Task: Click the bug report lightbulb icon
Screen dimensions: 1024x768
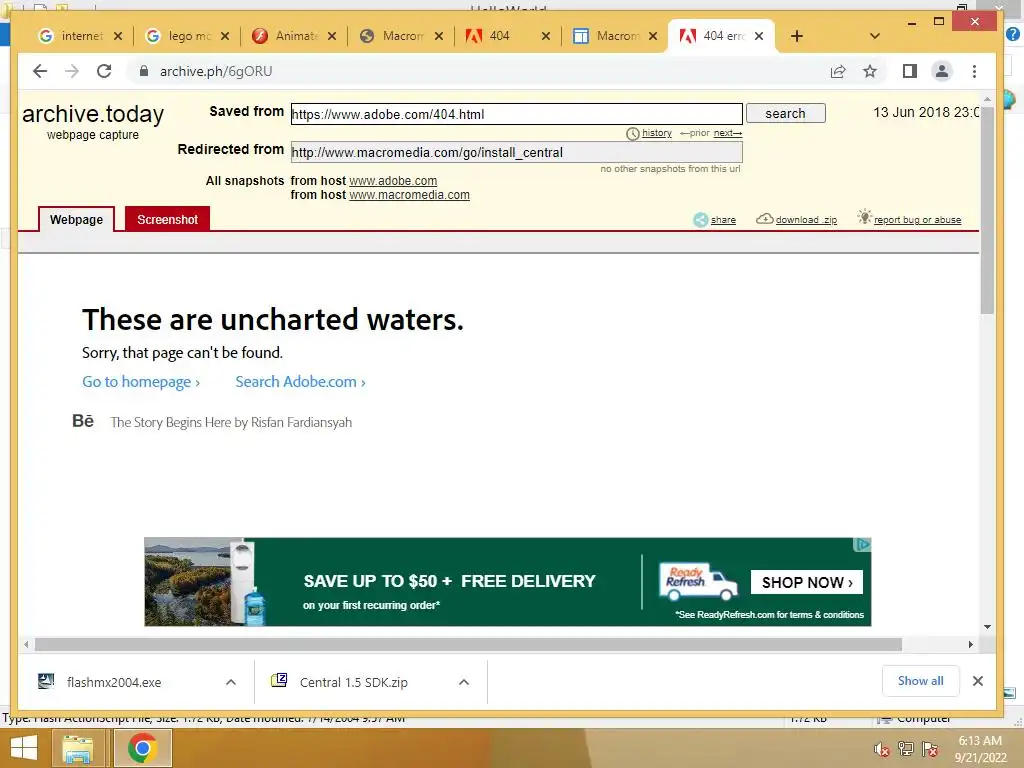Action: 865,217
